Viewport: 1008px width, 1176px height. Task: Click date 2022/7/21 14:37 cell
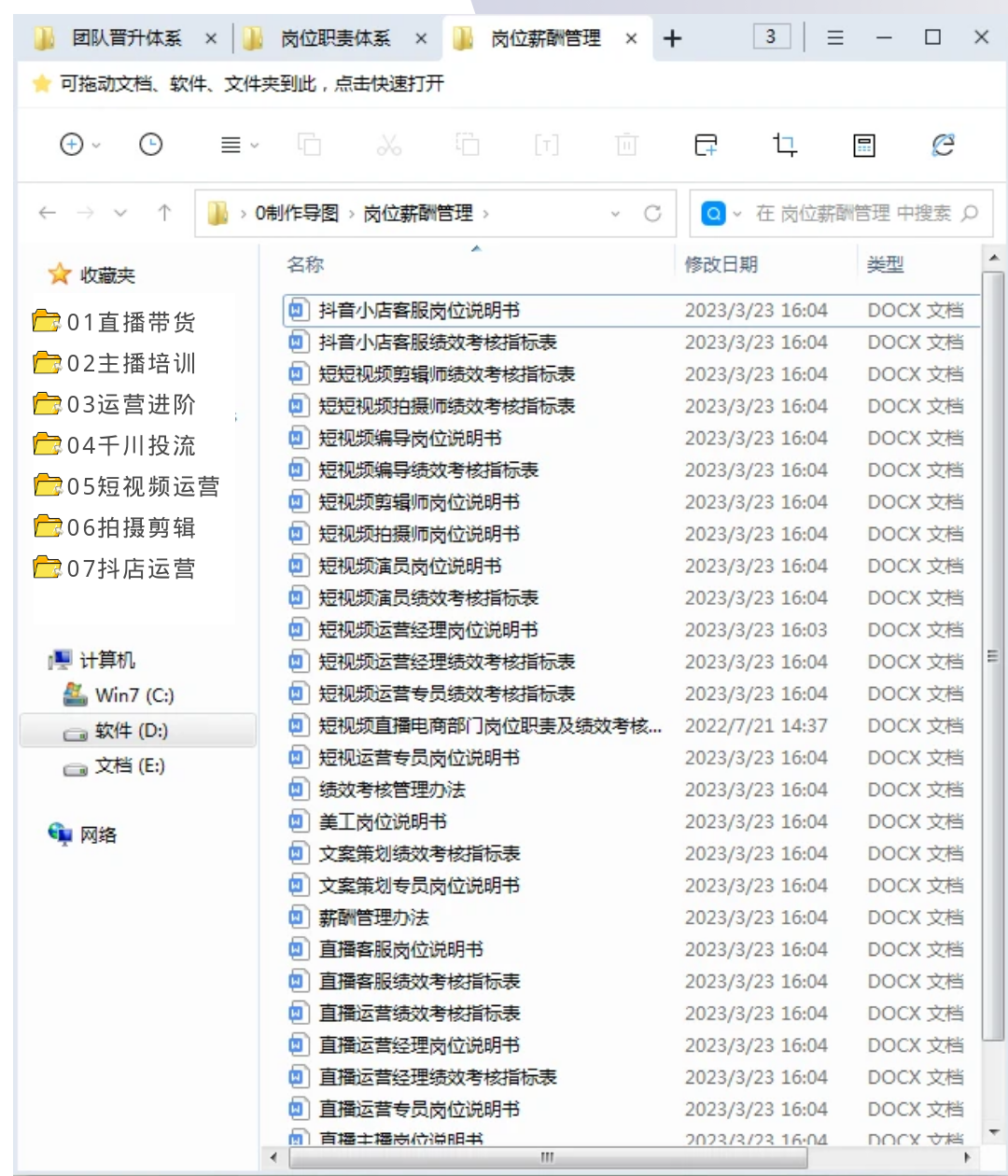(x=756, y=725)
